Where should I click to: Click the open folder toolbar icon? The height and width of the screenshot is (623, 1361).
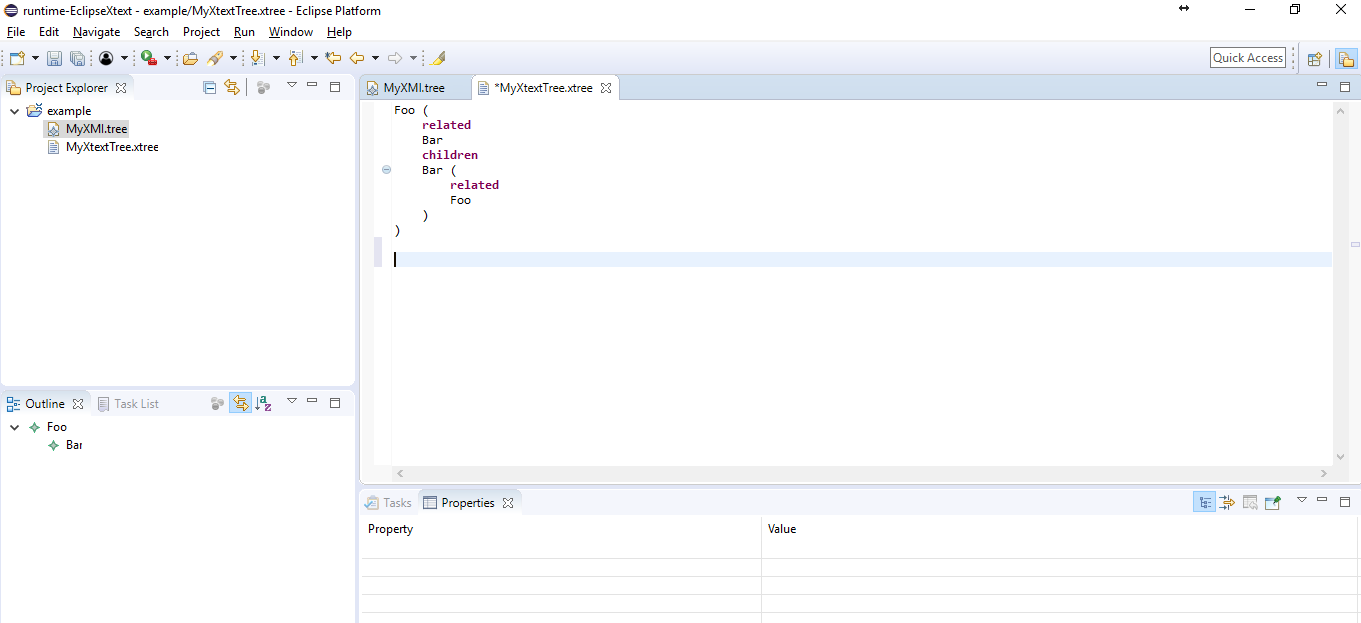[x=190, y=58]
